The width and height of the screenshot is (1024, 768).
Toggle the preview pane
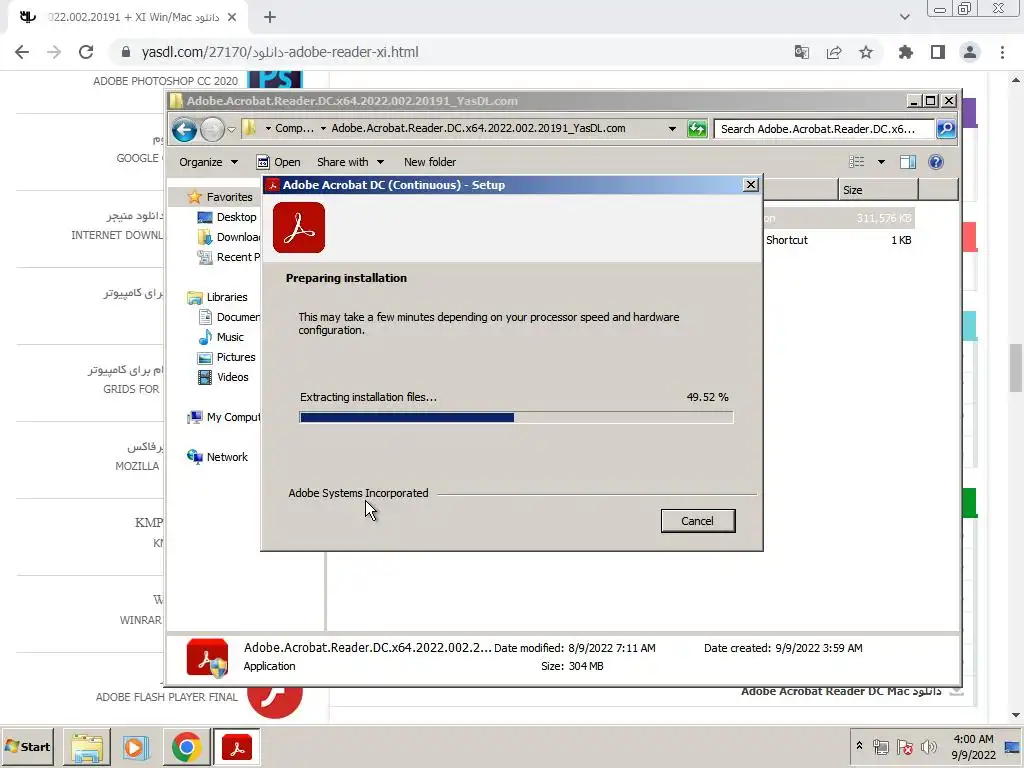(908, 162)
